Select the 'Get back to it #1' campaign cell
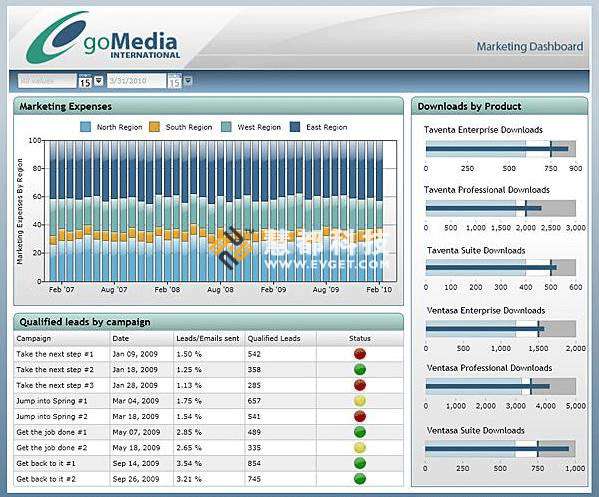The height and width of the screenshot is (497, 599). (x=62, y=463)
